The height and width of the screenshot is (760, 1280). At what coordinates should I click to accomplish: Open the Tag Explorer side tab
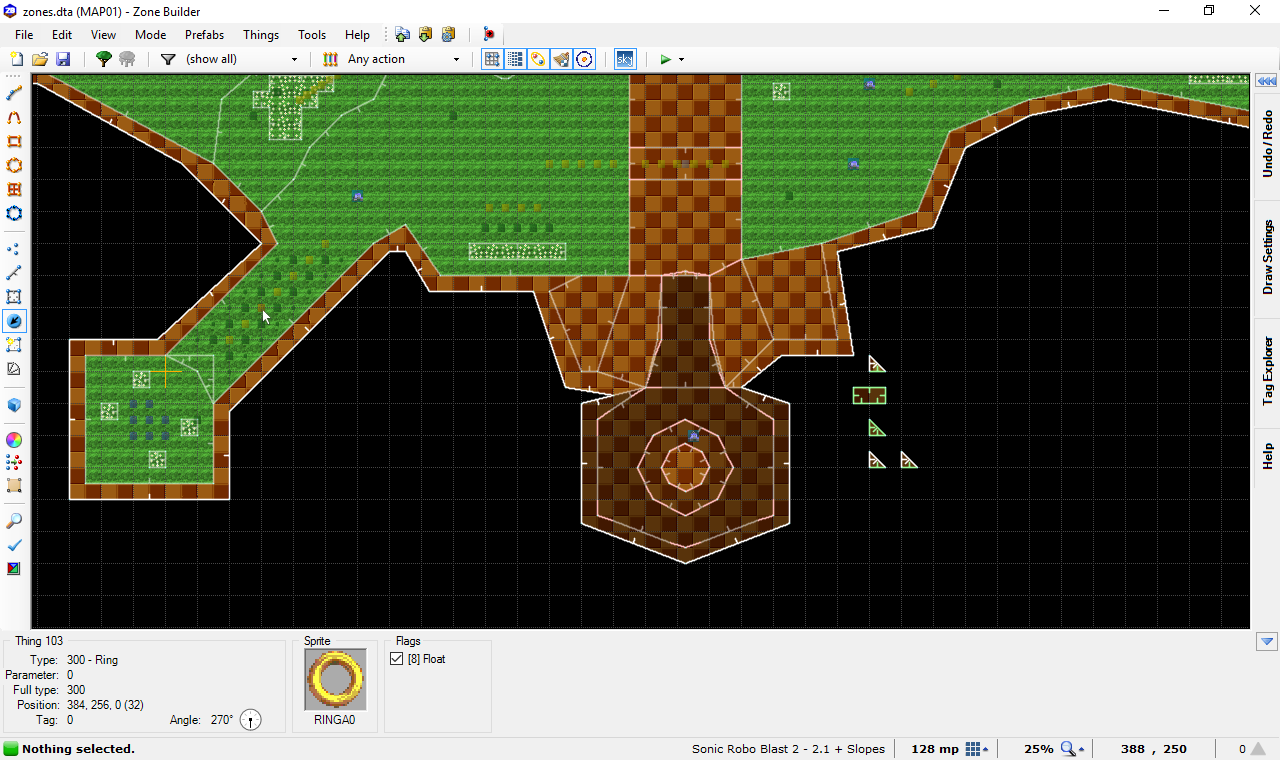[1267, 371]
